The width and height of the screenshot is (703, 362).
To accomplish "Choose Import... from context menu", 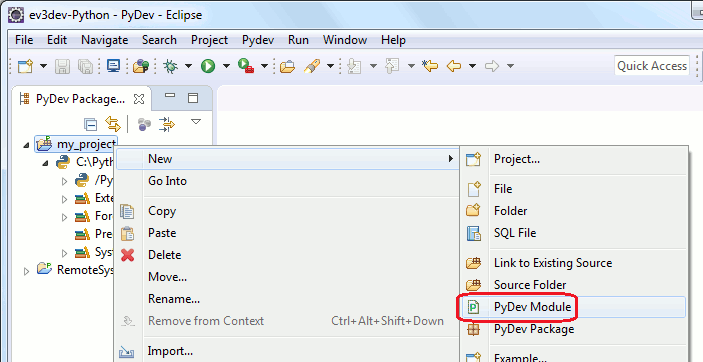I will click(287, 351).
